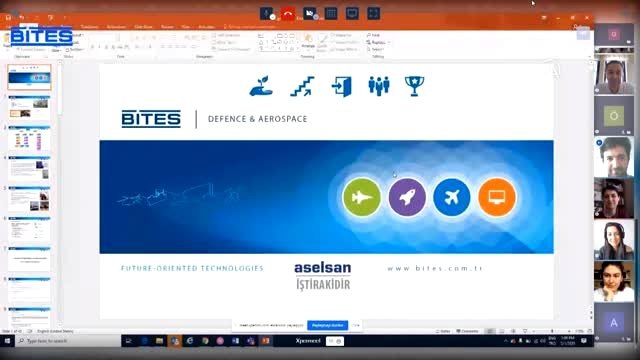
Task: Click the DEFENCE & AEROSPACE text
Action: pos(258,119)
